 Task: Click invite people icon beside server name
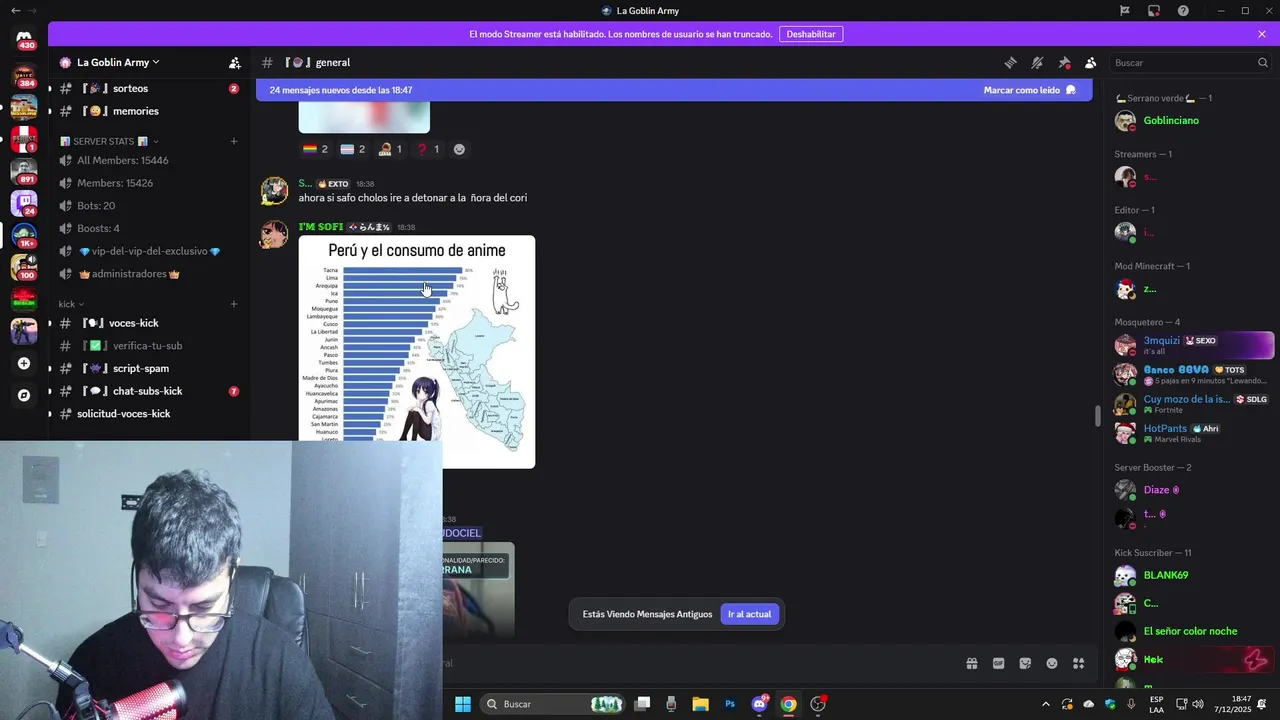point(235,62)
